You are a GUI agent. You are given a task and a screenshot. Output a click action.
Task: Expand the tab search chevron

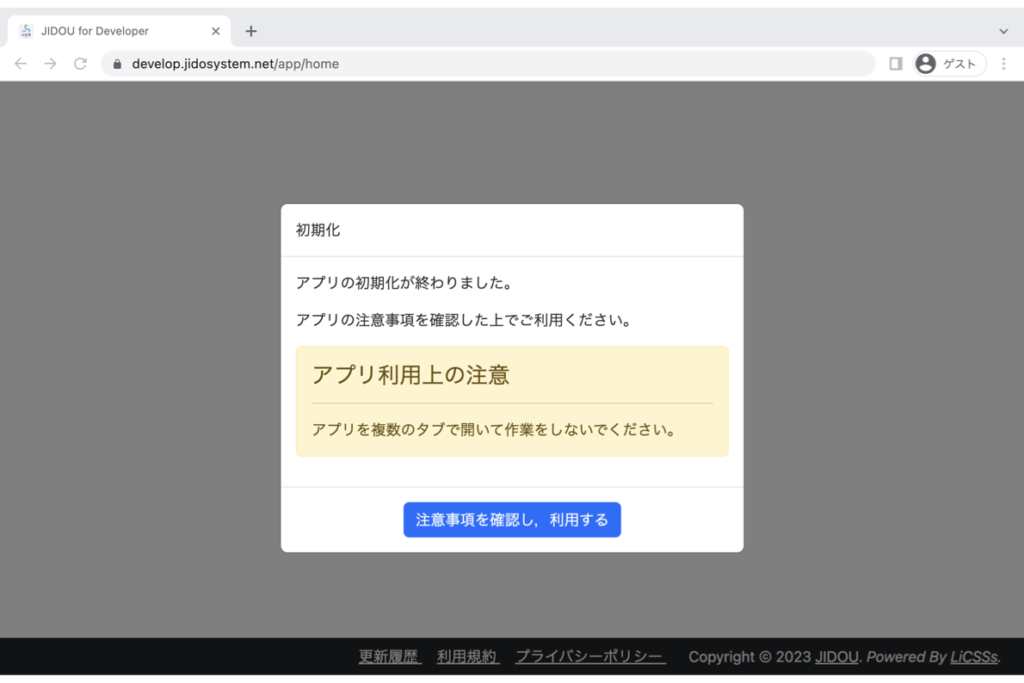[1003, 31]
